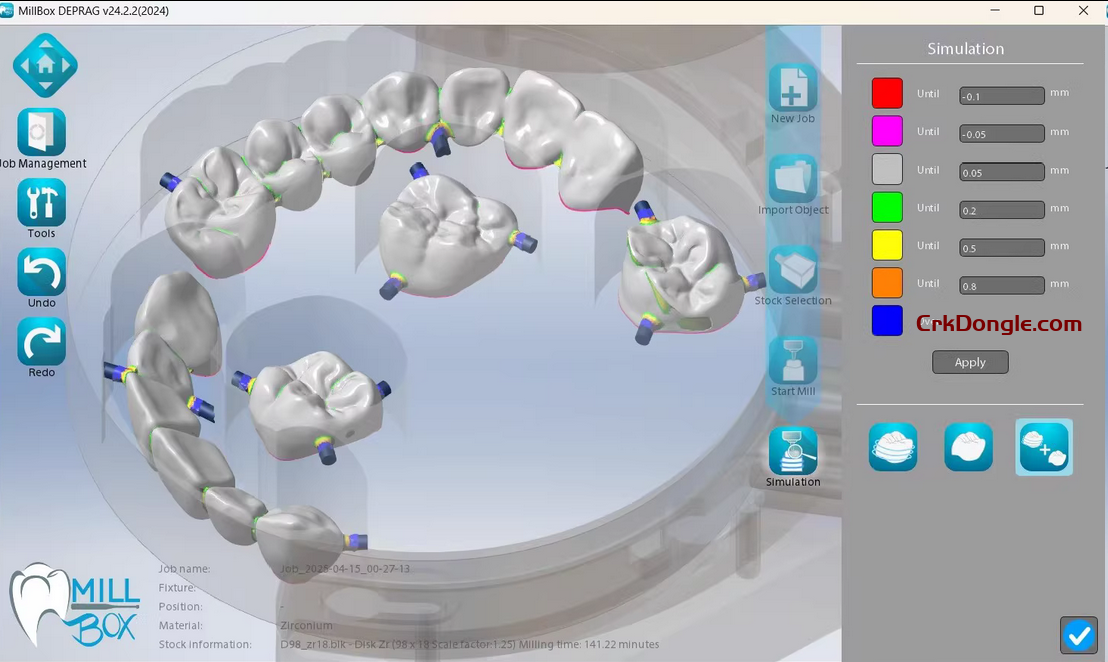The image size is (1108, 662).
Task: Click the -0.1 mm value field
Action: click(1001, 95)
